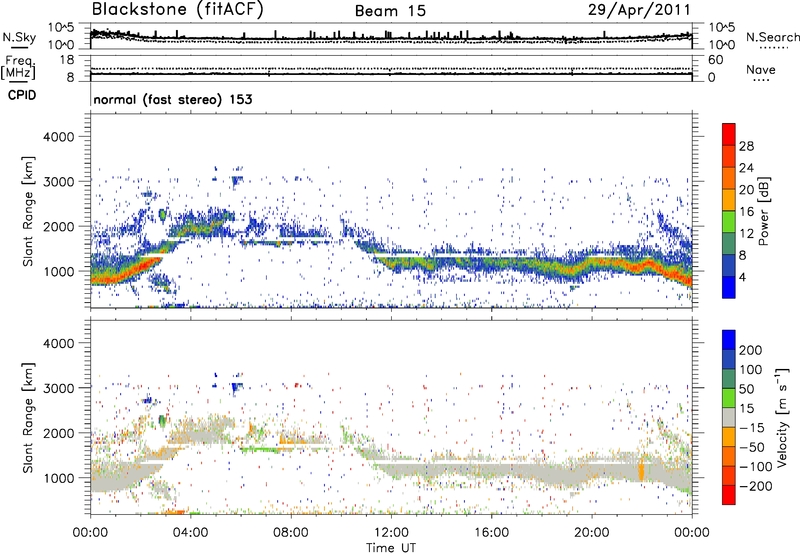This screenshot has height=554, width=800.
Task: Click the 'N.Search' legend label
Action: (x=773, y=37)
